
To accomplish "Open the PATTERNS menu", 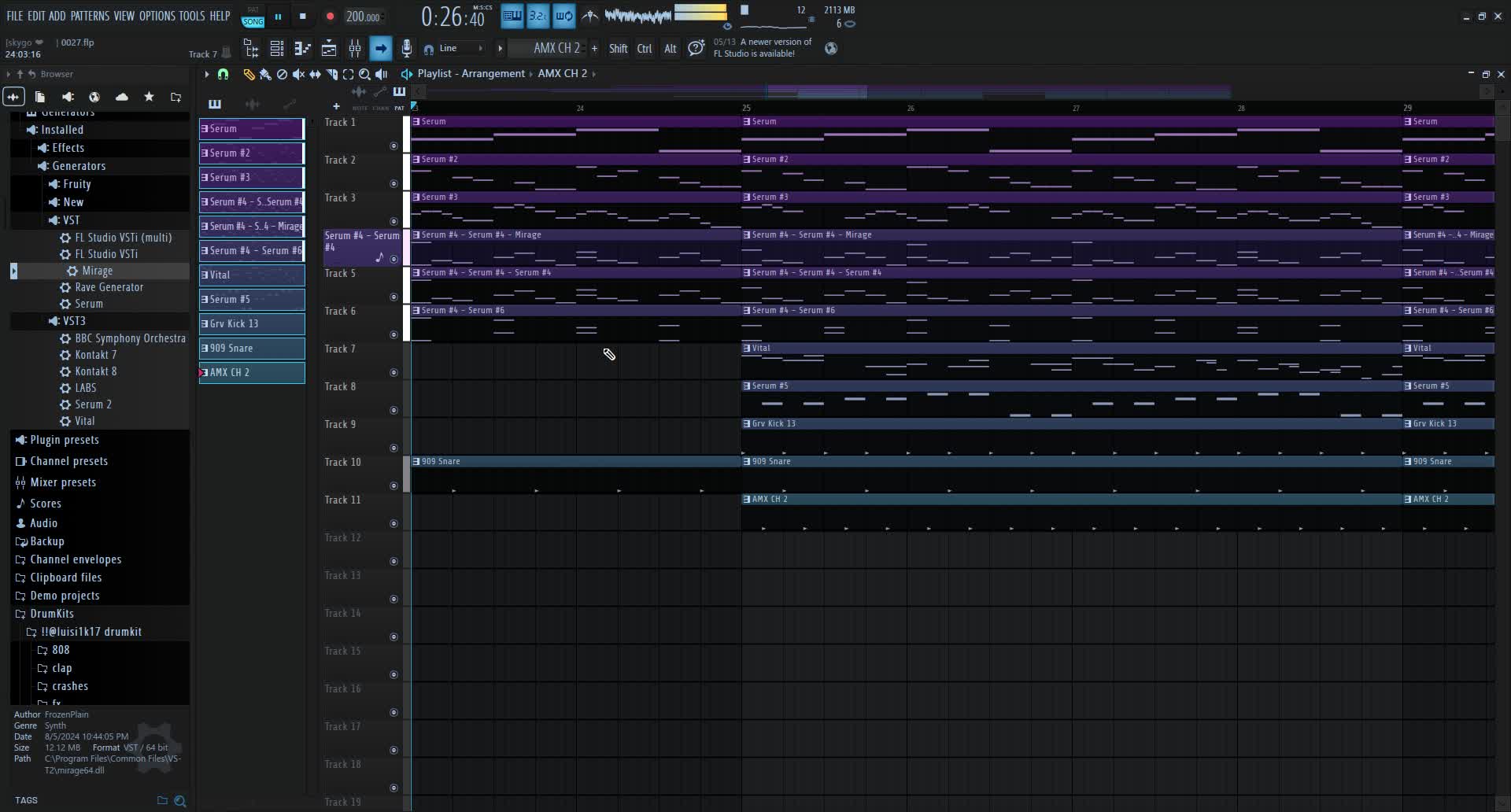I will point(90,16).
